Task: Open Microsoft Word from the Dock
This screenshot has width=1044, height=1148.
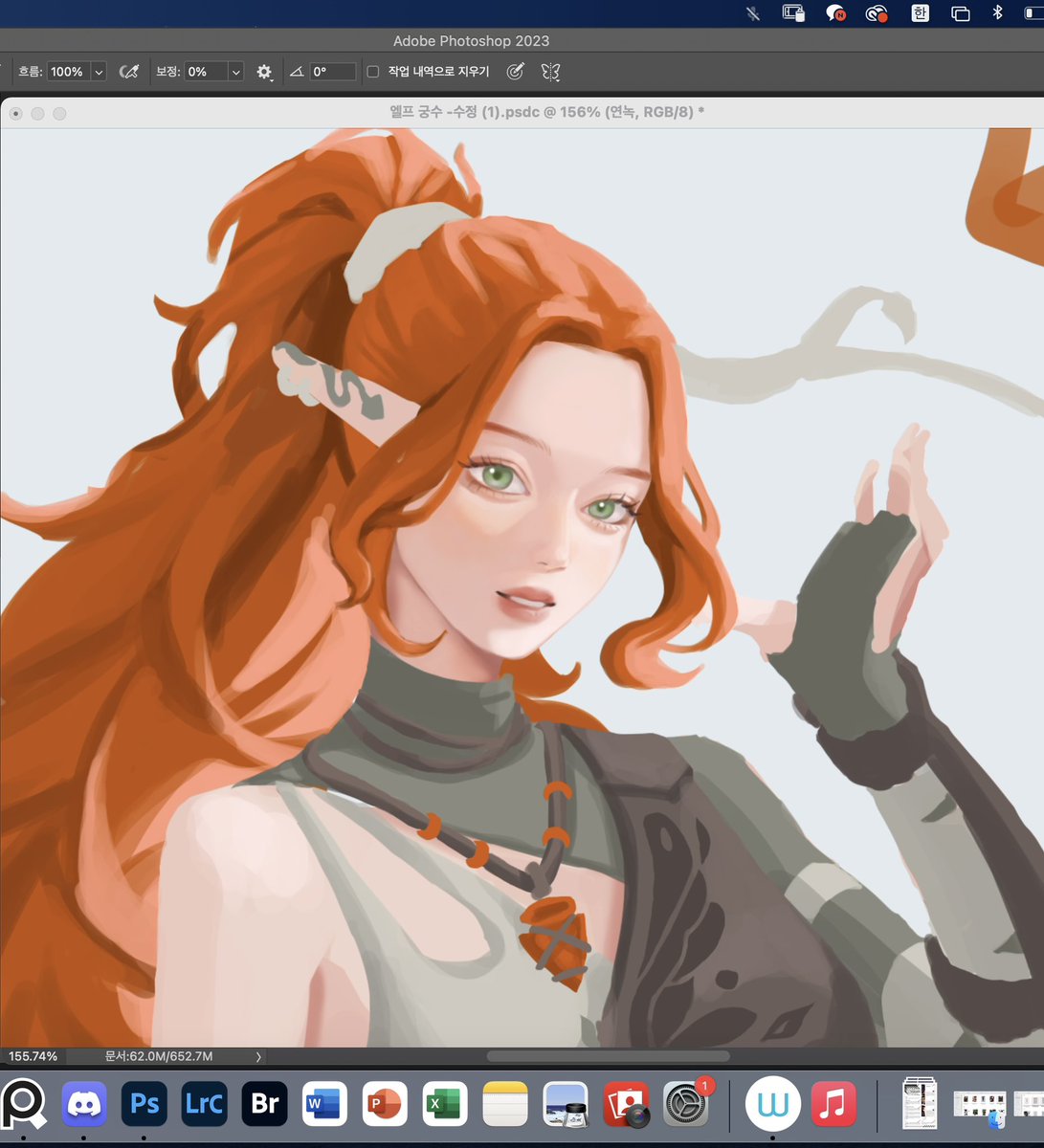Action: click(x=325, y=1103)
